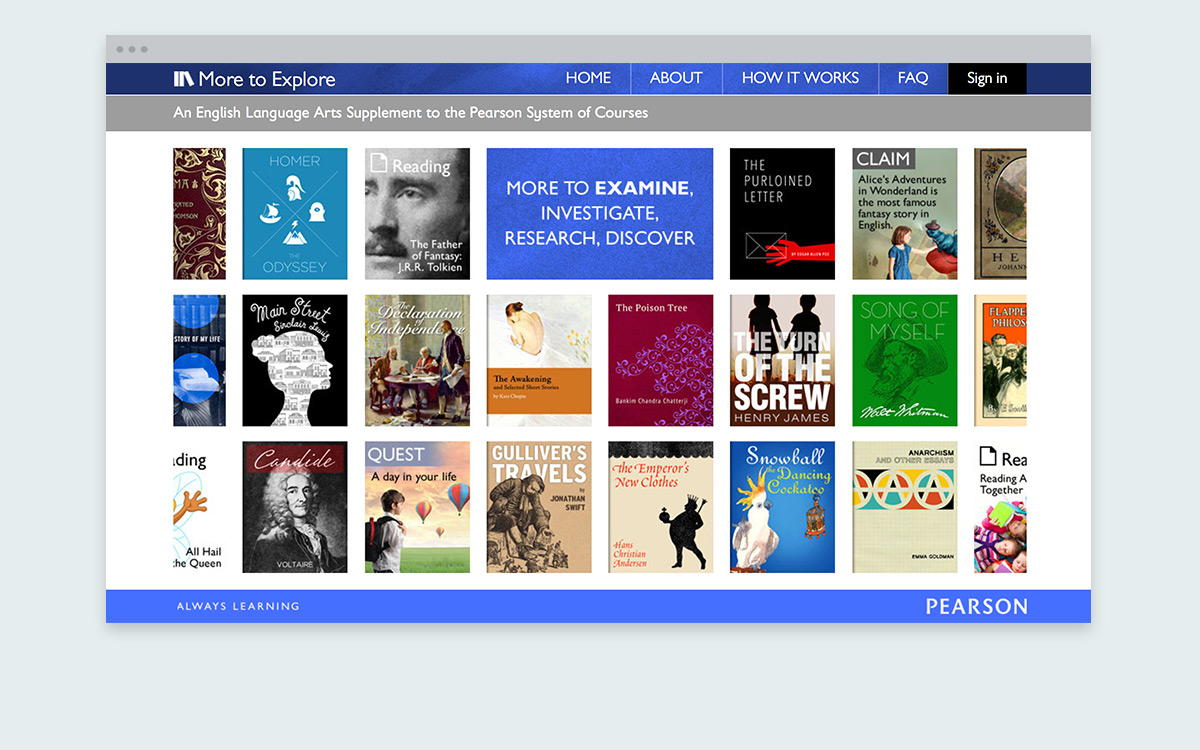
Task: Open the HOME navigation tab
Action: [588, 78]
